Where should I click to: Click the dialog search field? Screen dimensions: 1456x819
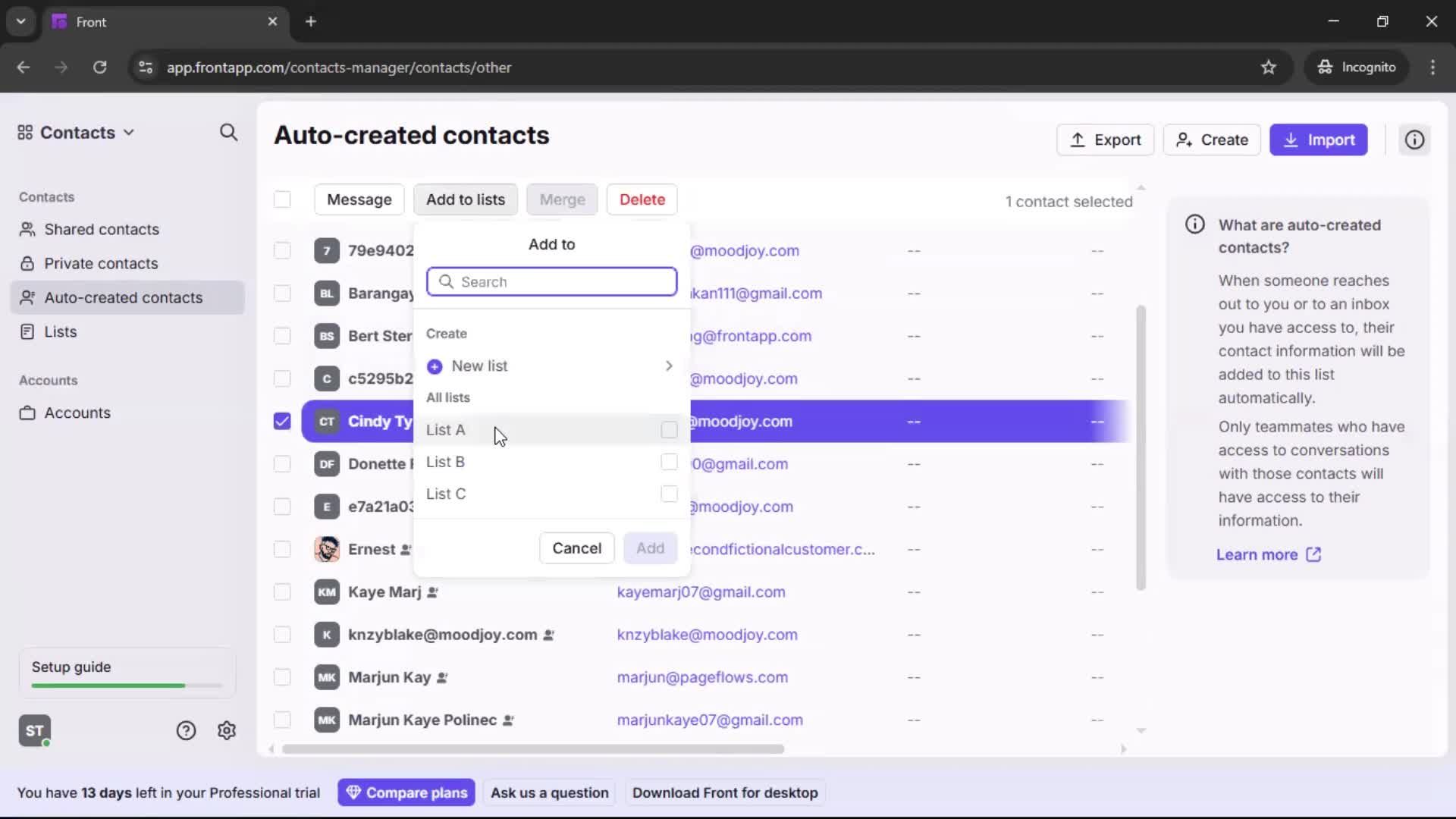coord(552,281)
